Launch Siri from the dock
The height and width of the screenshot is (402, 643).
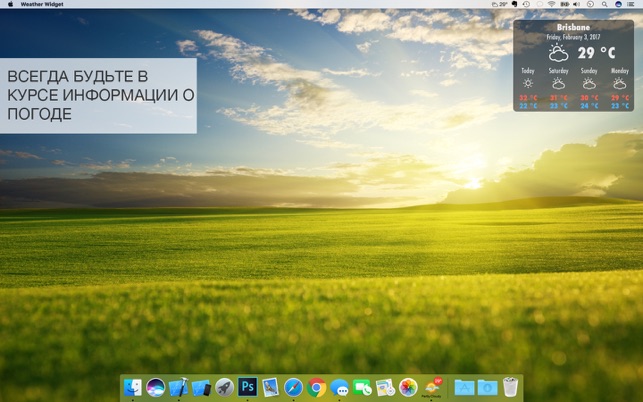pyautogui.click(x=155, y=387)
